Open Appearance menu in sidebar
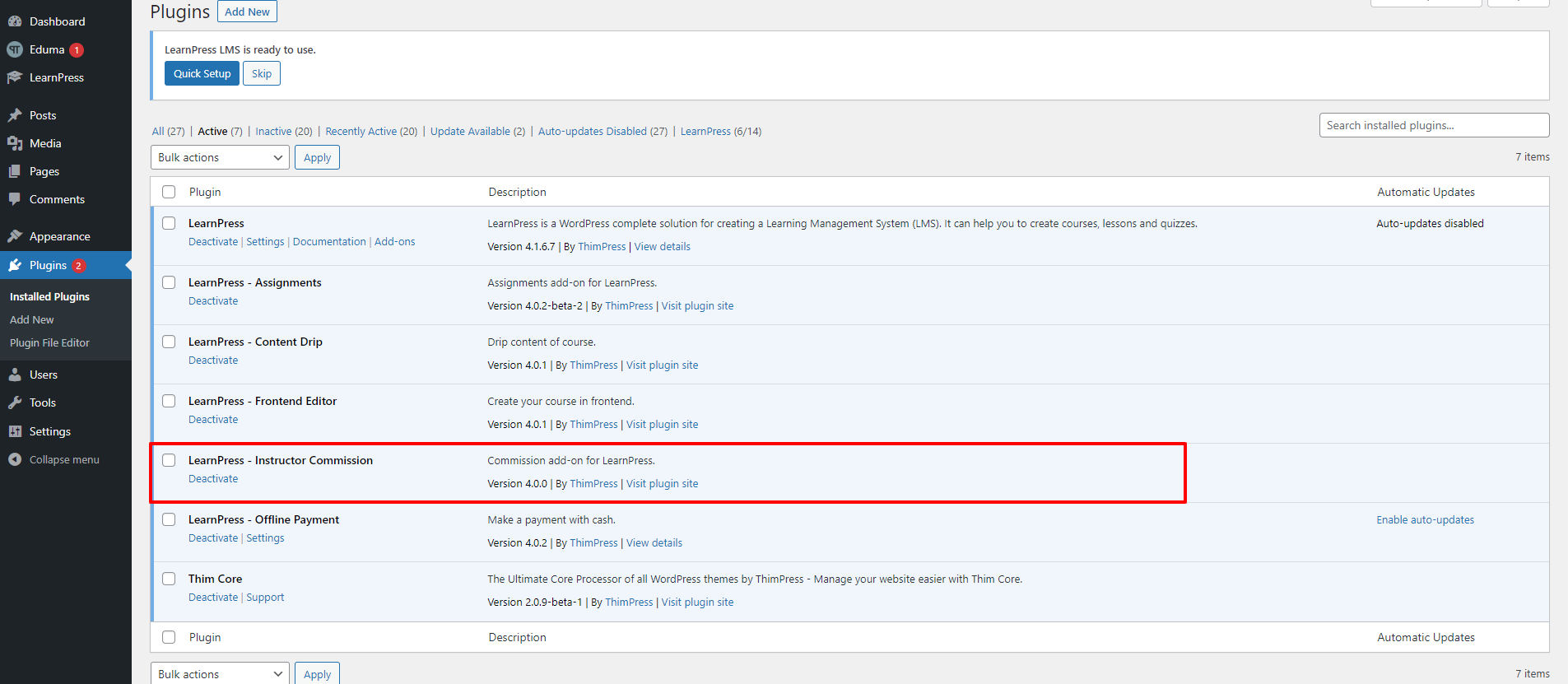 [x=66, y=236]
